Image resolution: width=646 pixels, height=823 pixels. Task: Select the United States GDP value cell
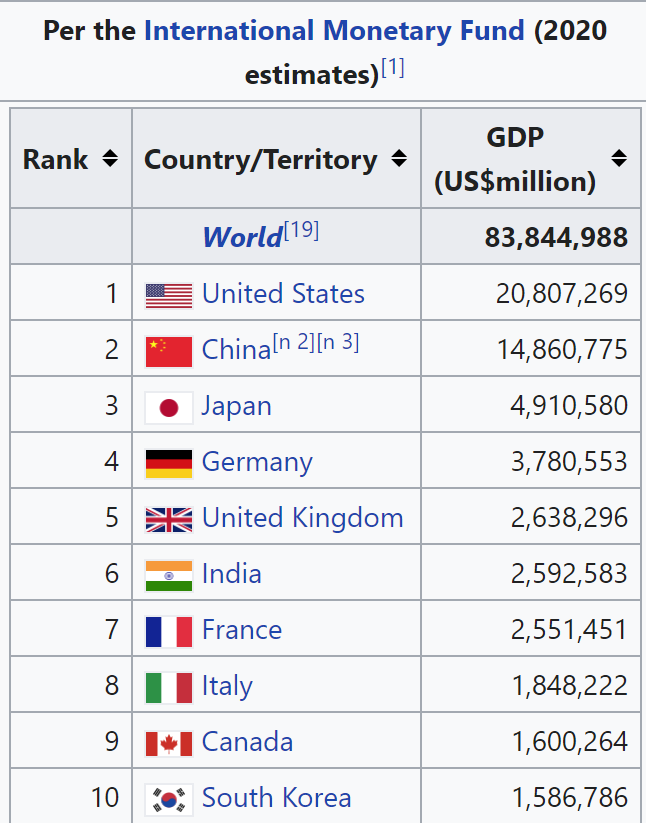point(562,294)
